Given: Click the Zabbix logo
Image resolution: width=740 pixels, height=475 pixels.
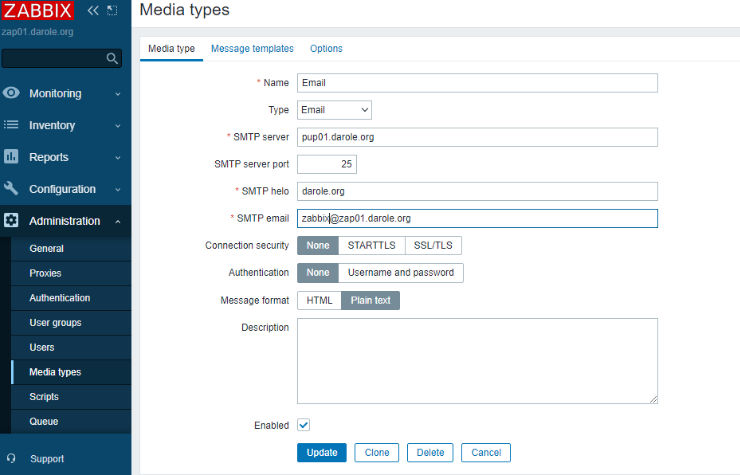Looking at the screenshot, I should tap(37, 11).
